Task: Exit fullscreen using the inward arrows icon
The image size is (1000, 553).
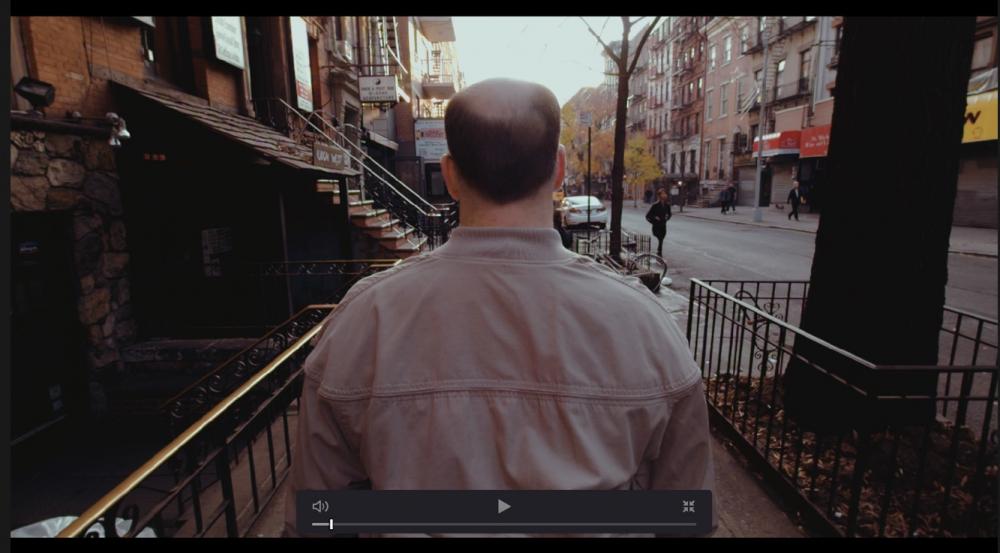Action: [x=688, y=506]
